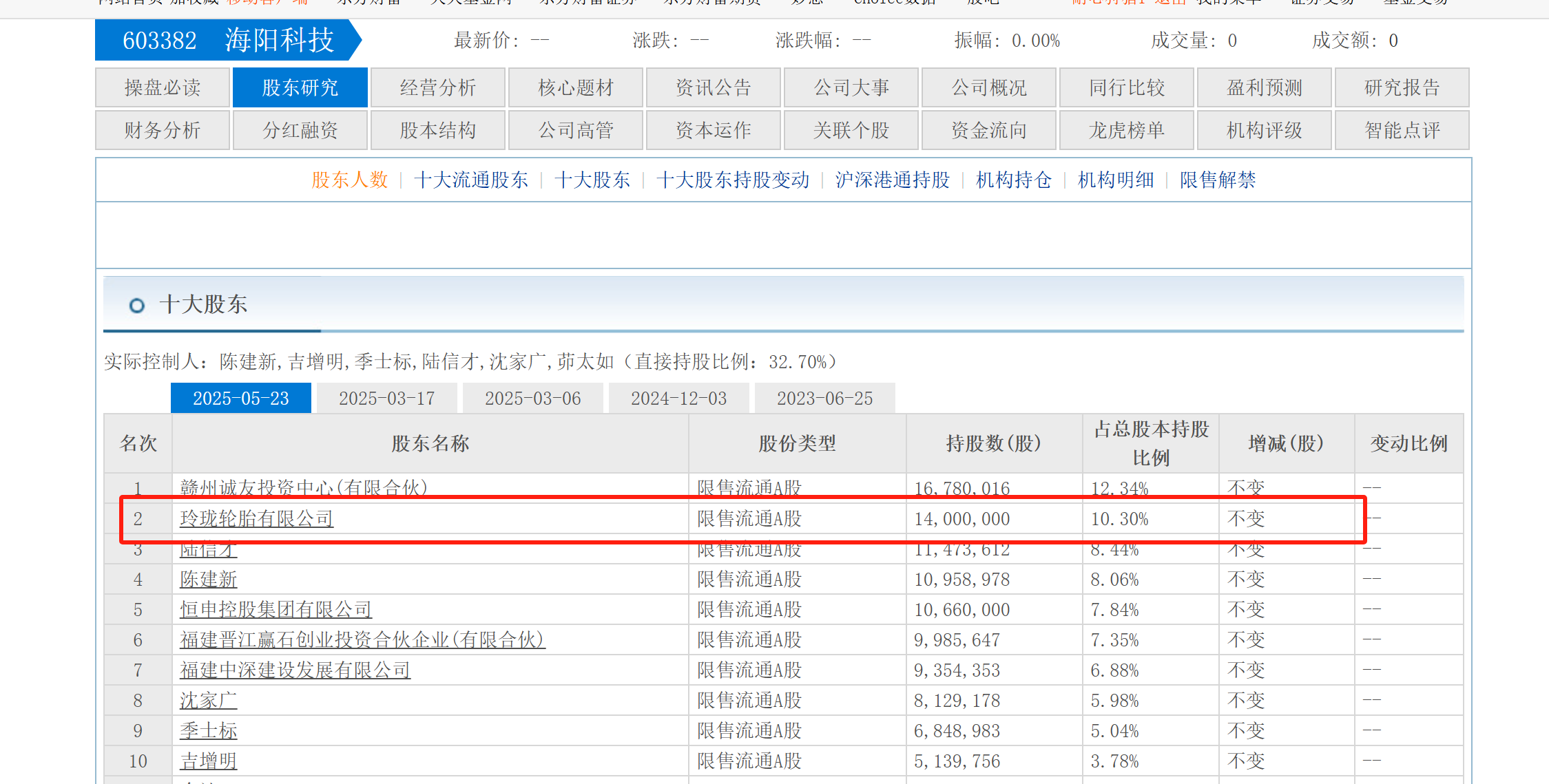Open the 资本运作 tab
1549x784 pixels.
(x=714, y=130)
